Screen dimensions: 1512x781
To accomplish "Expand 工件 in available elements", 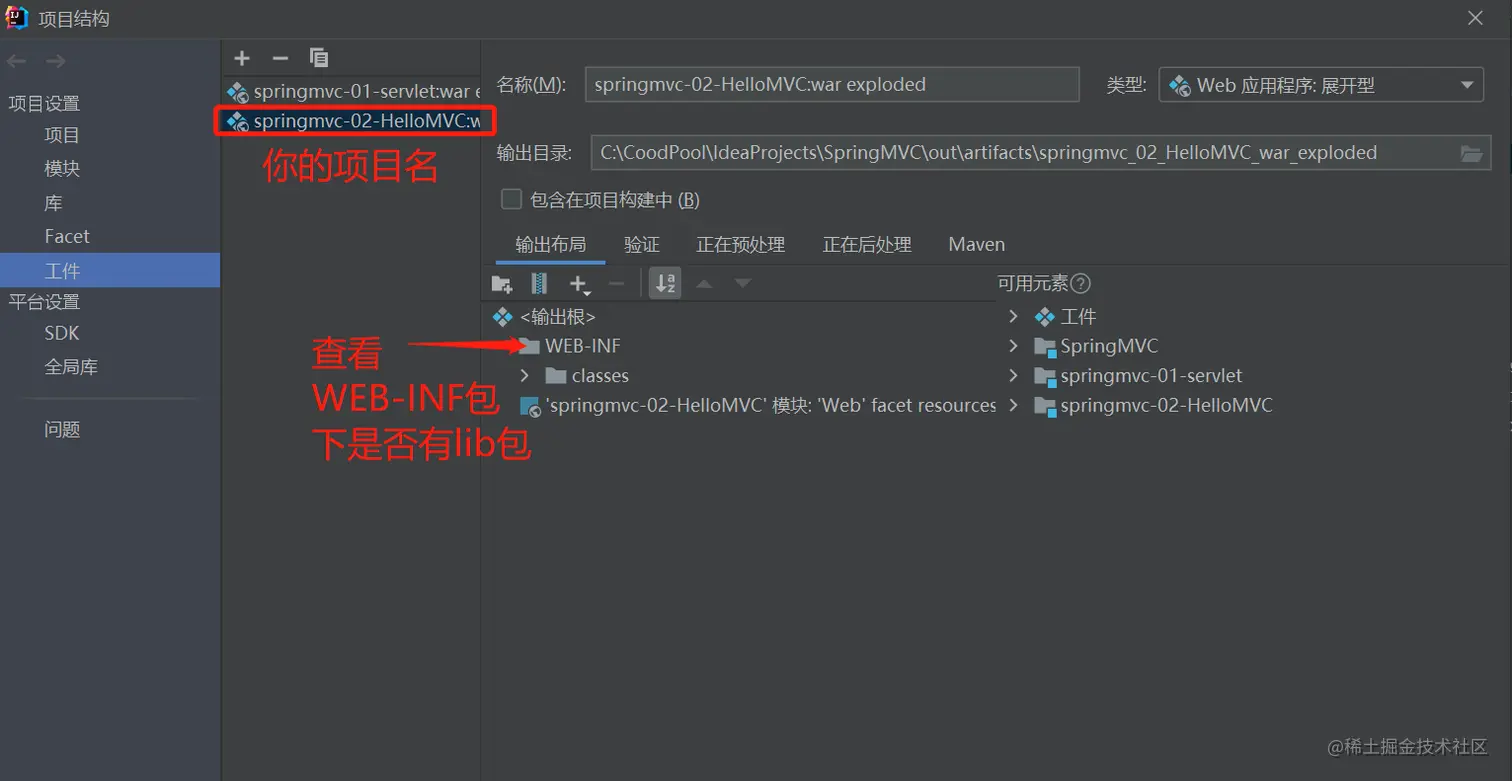I will (x=1013, y=317).
